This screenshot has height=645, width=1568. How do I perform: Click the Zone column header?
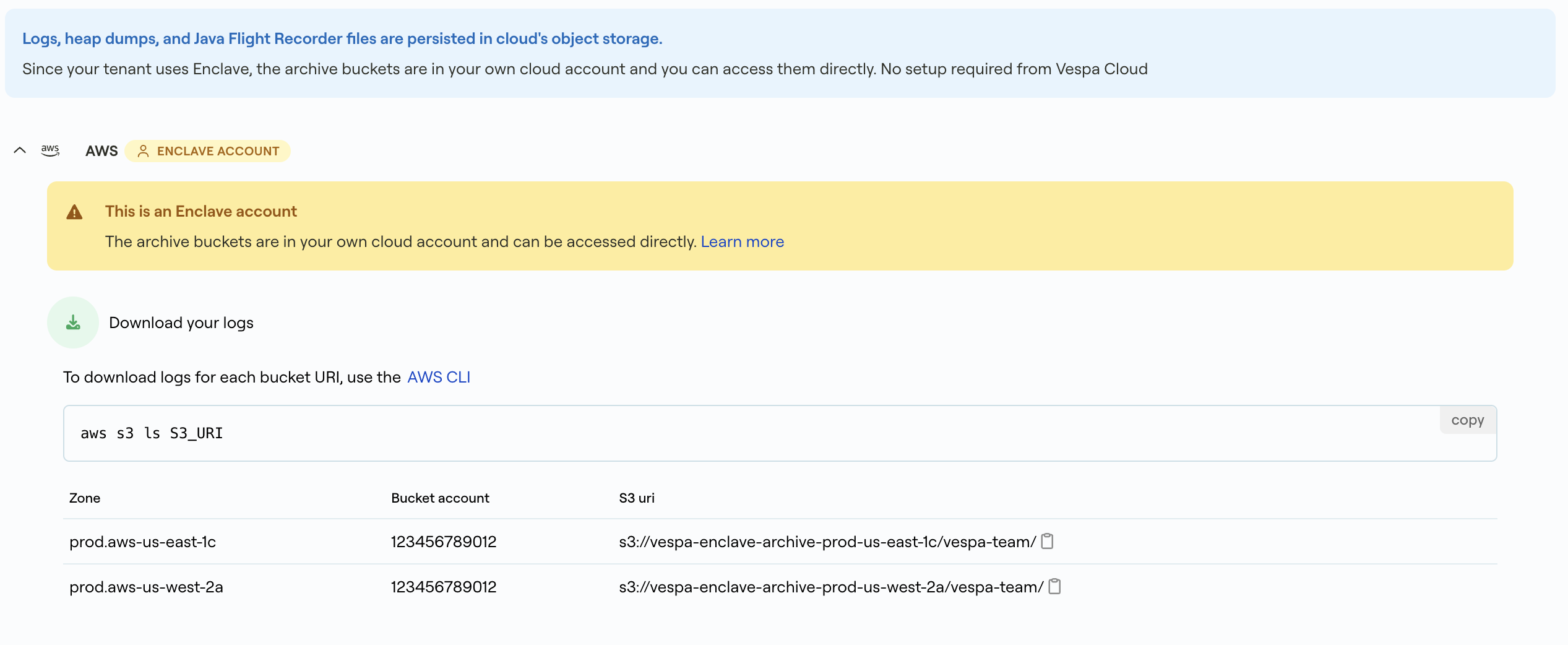point(85,498)
